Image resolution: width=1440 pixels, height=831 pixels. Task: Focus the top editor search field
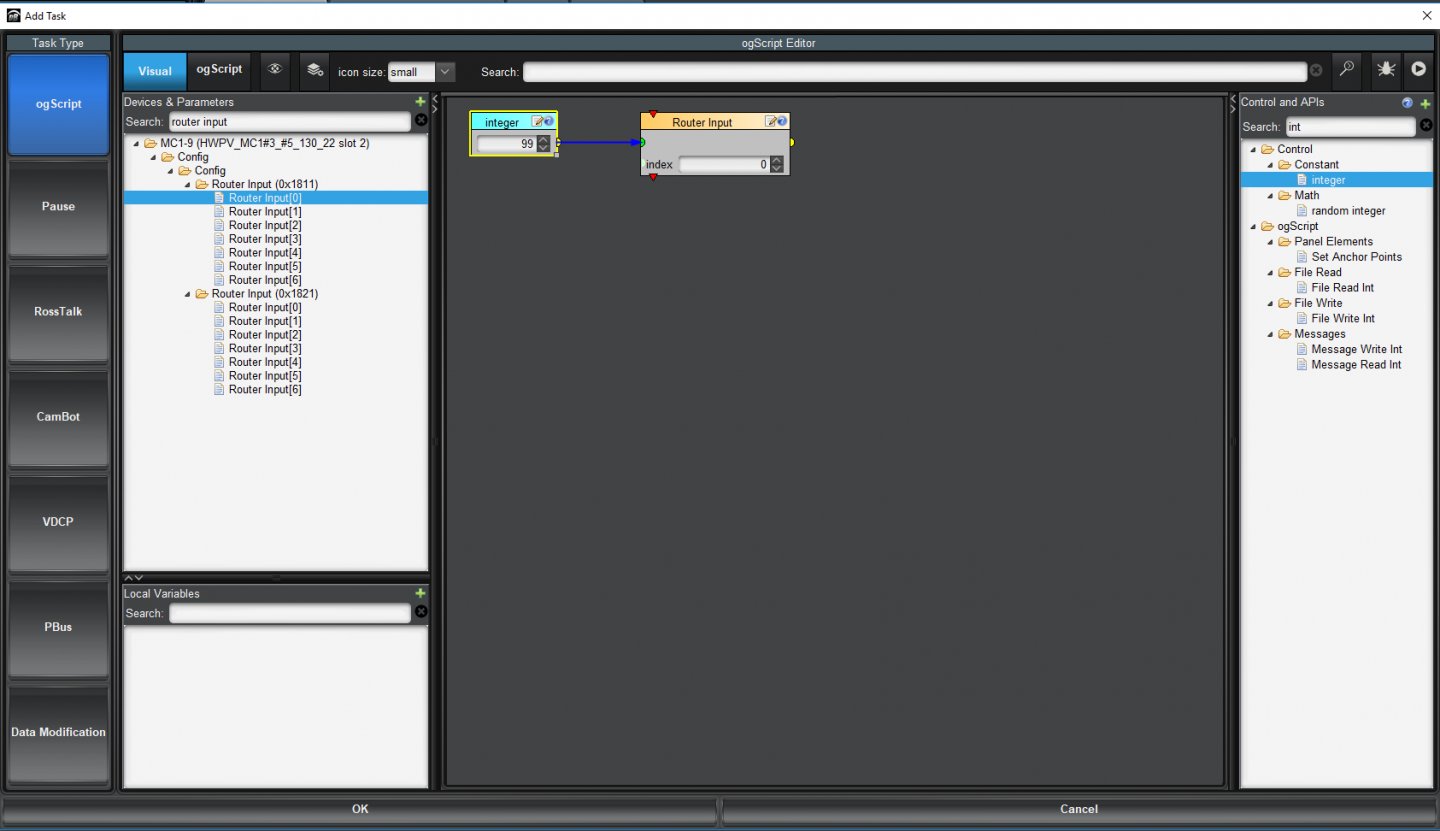pos(915,72)
